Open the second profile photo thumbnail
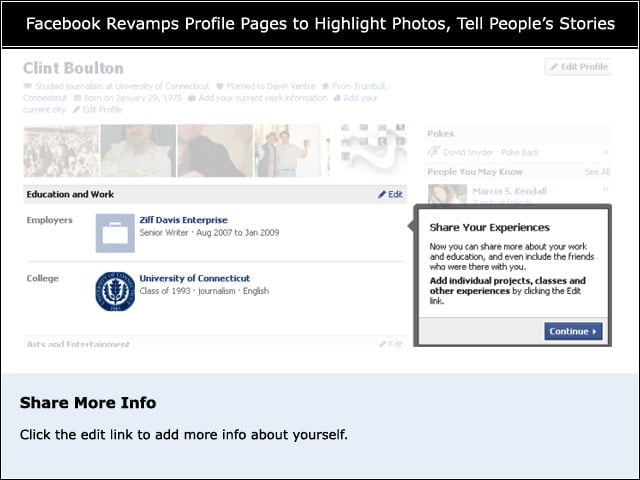Screen dimensions: 640x480 point(138,151)
